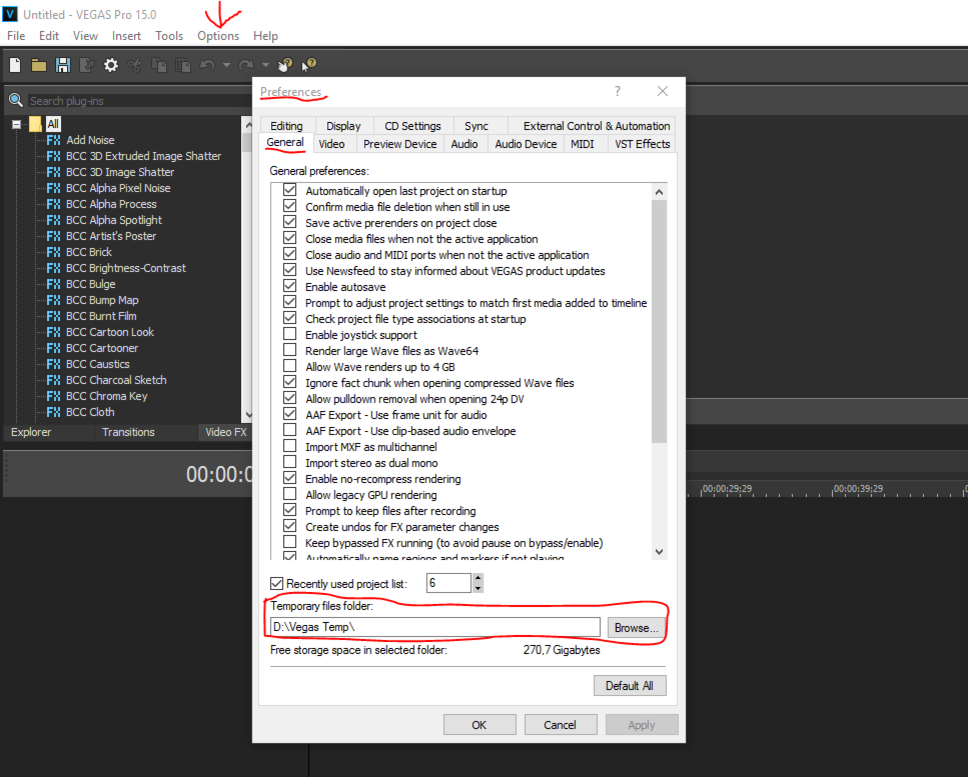Increase recently used project list value

[x=478, y=578]
